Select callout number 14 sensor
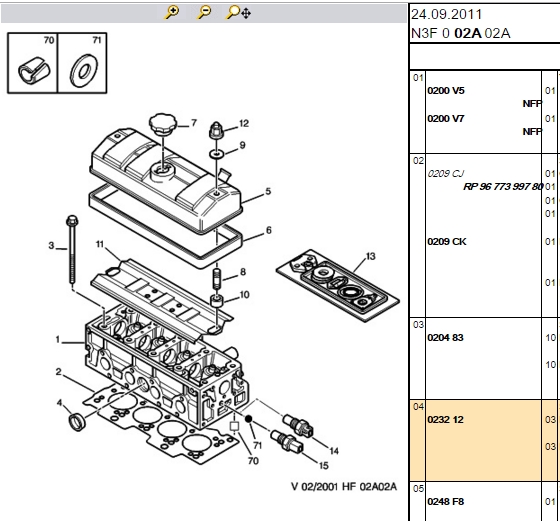 (334, 451)
